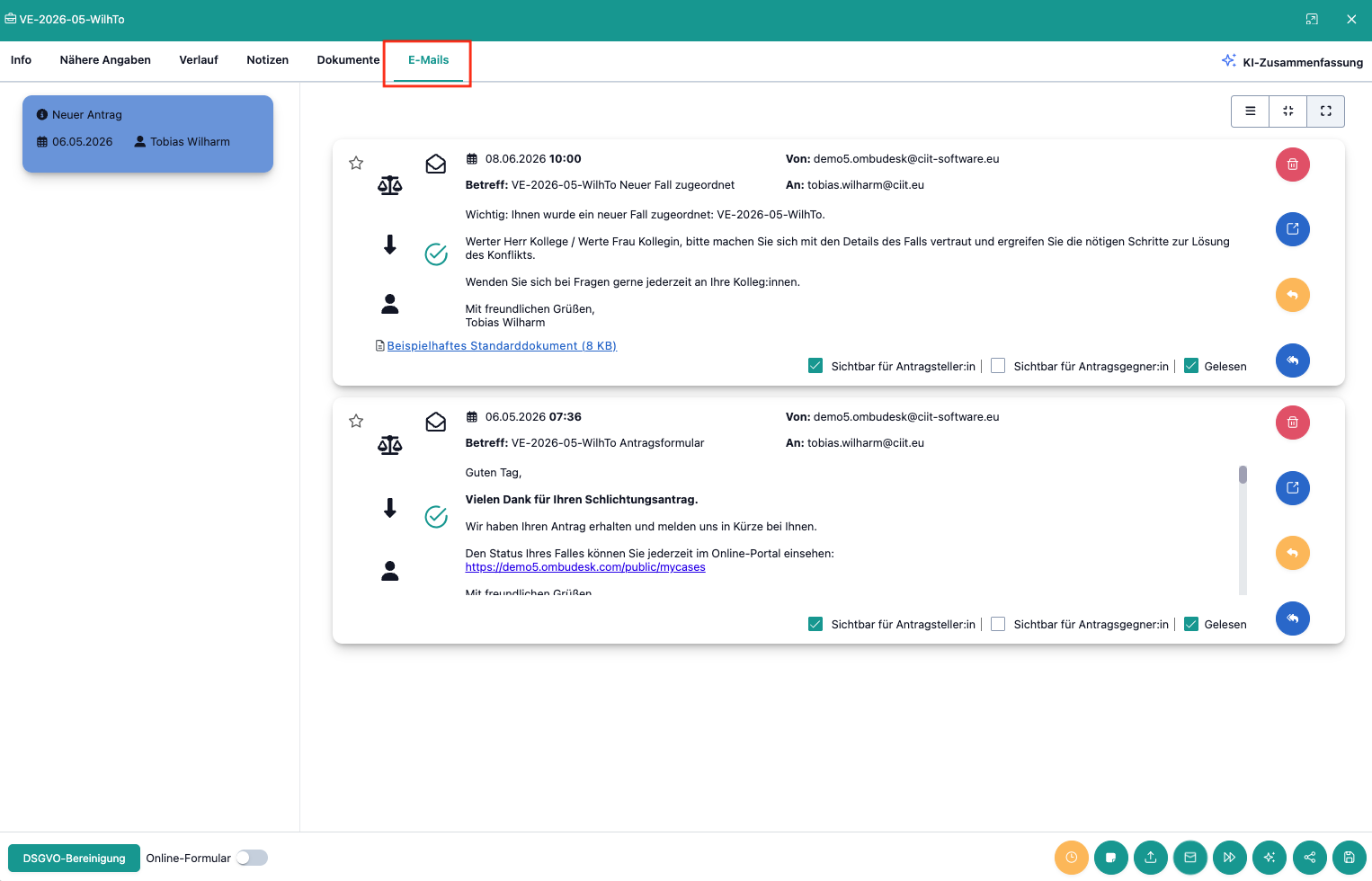This screenshot has height=881, width=1372.
Task: Switch to Nähere Angaben tab
Action: [105, 60]
